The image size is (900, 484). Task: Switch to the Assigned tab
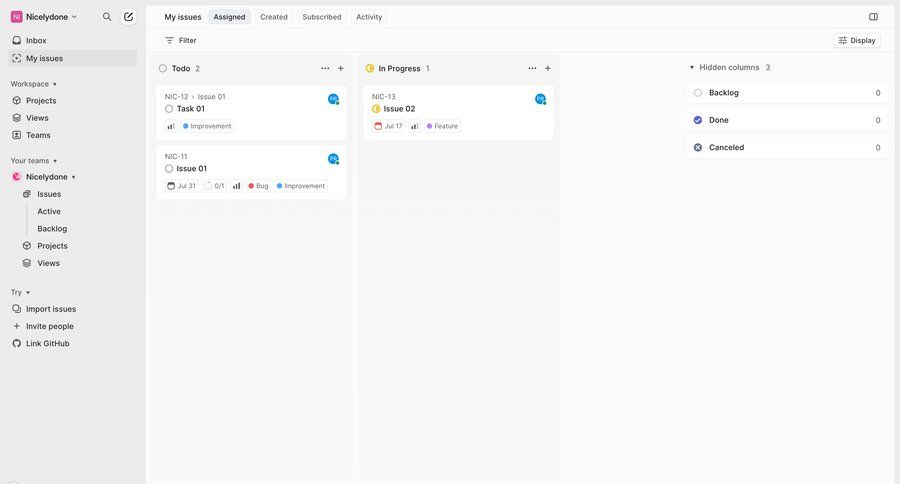(x=229, y=17)
